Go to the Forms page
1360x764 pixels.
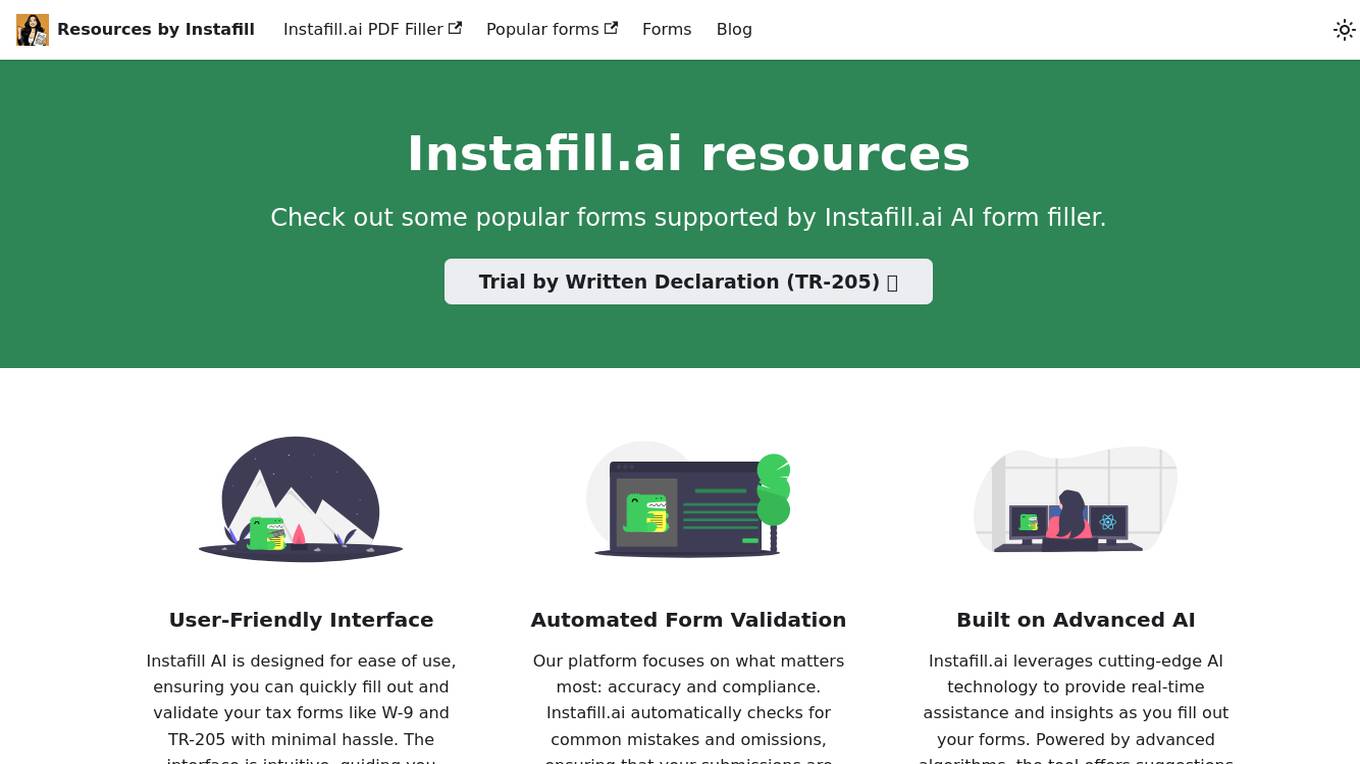pos(667,30)
